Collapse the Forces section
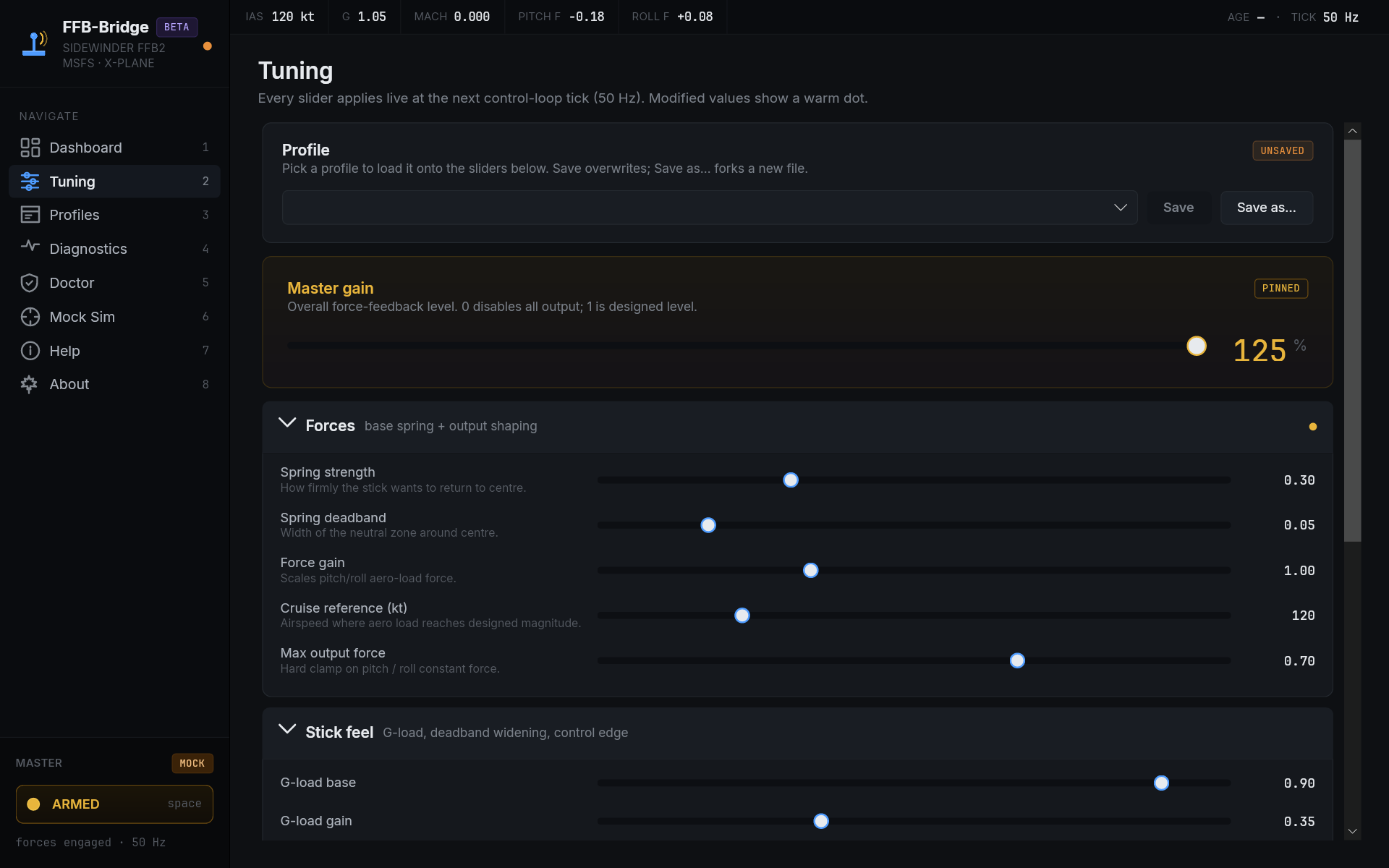Image resolution: width=1389 pixels, height=868 pixels. [287, 424]
